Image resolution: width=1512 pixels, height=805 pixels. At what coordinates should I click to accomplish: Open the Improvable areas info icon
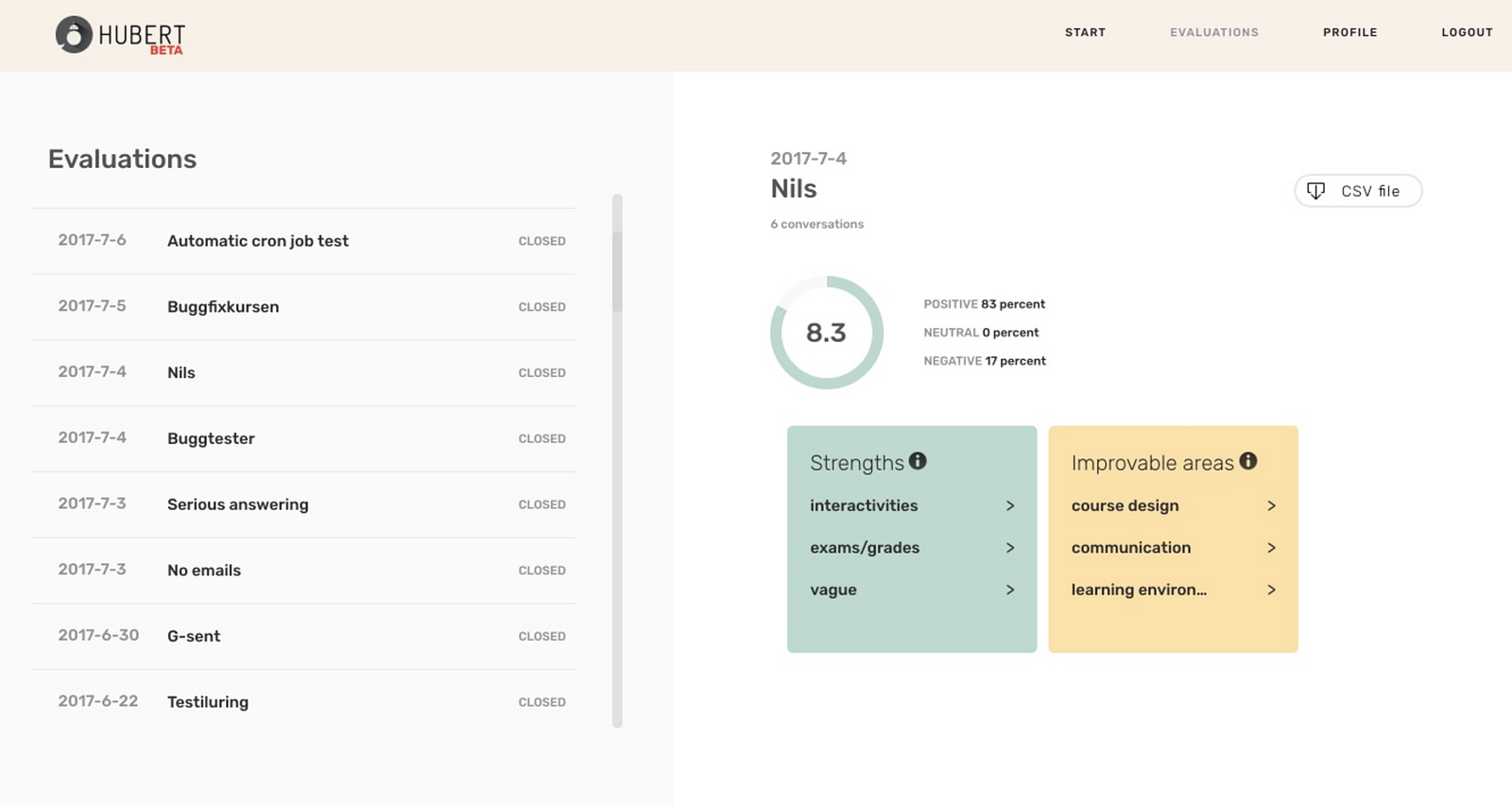(1248, 461)
